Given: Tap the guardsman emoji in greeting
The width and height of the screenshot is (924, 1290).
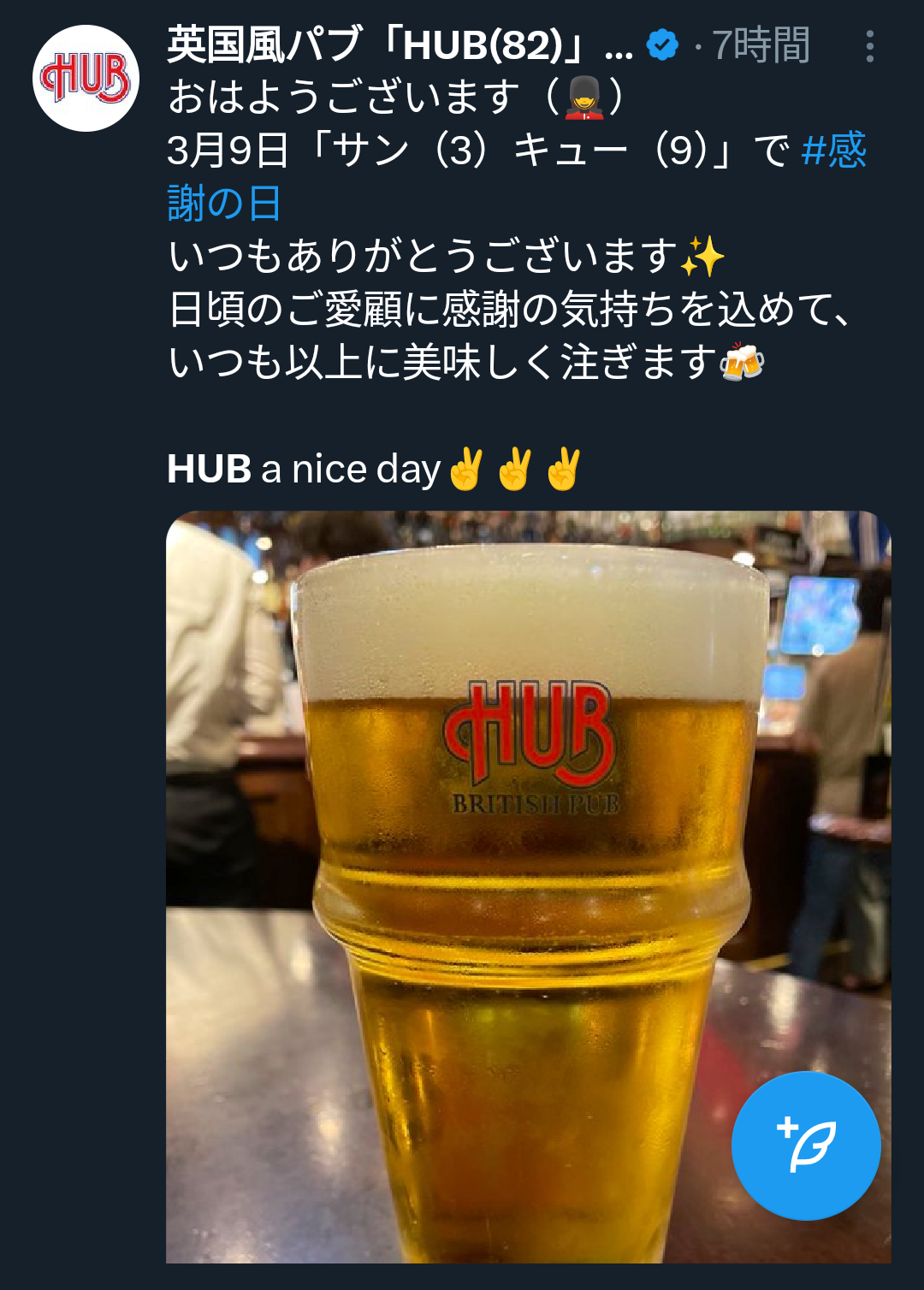Looking at the screenshot, I should [x=584, y=97].
